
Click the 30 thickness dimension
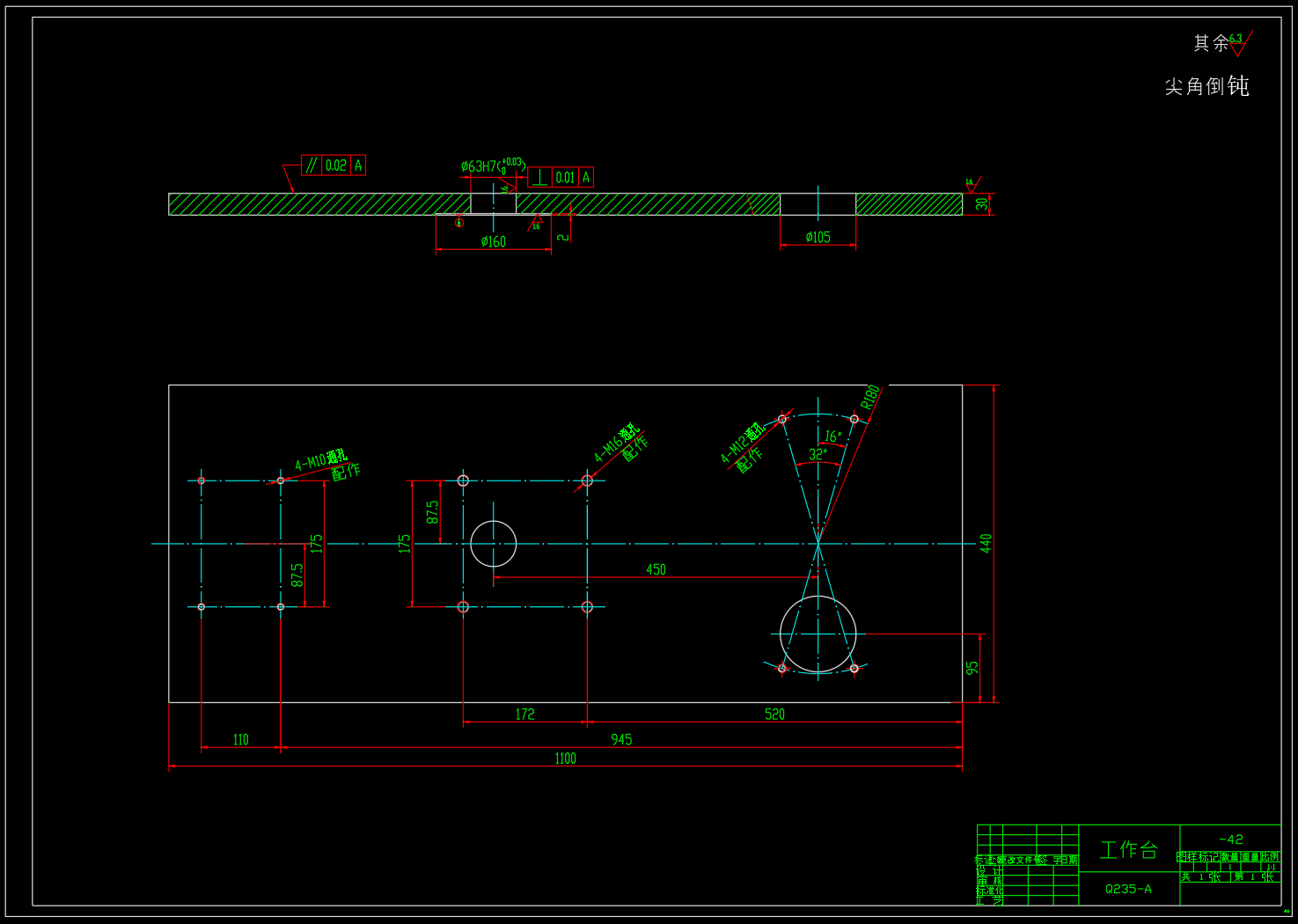point(982,204)
